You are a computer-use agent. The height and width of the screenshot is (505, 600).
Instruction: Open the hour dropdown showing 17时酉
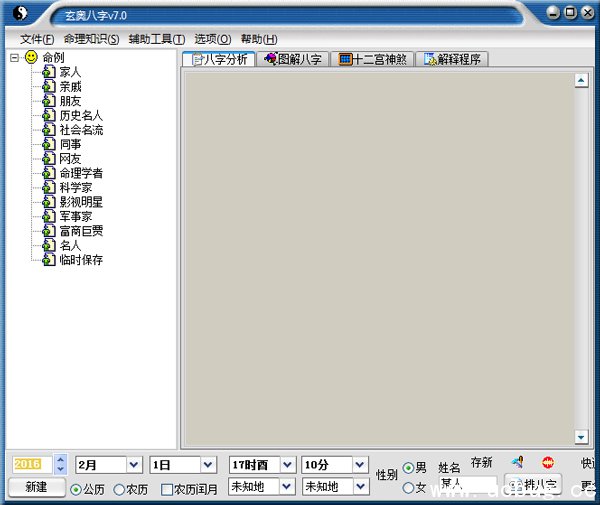(287, 465)
